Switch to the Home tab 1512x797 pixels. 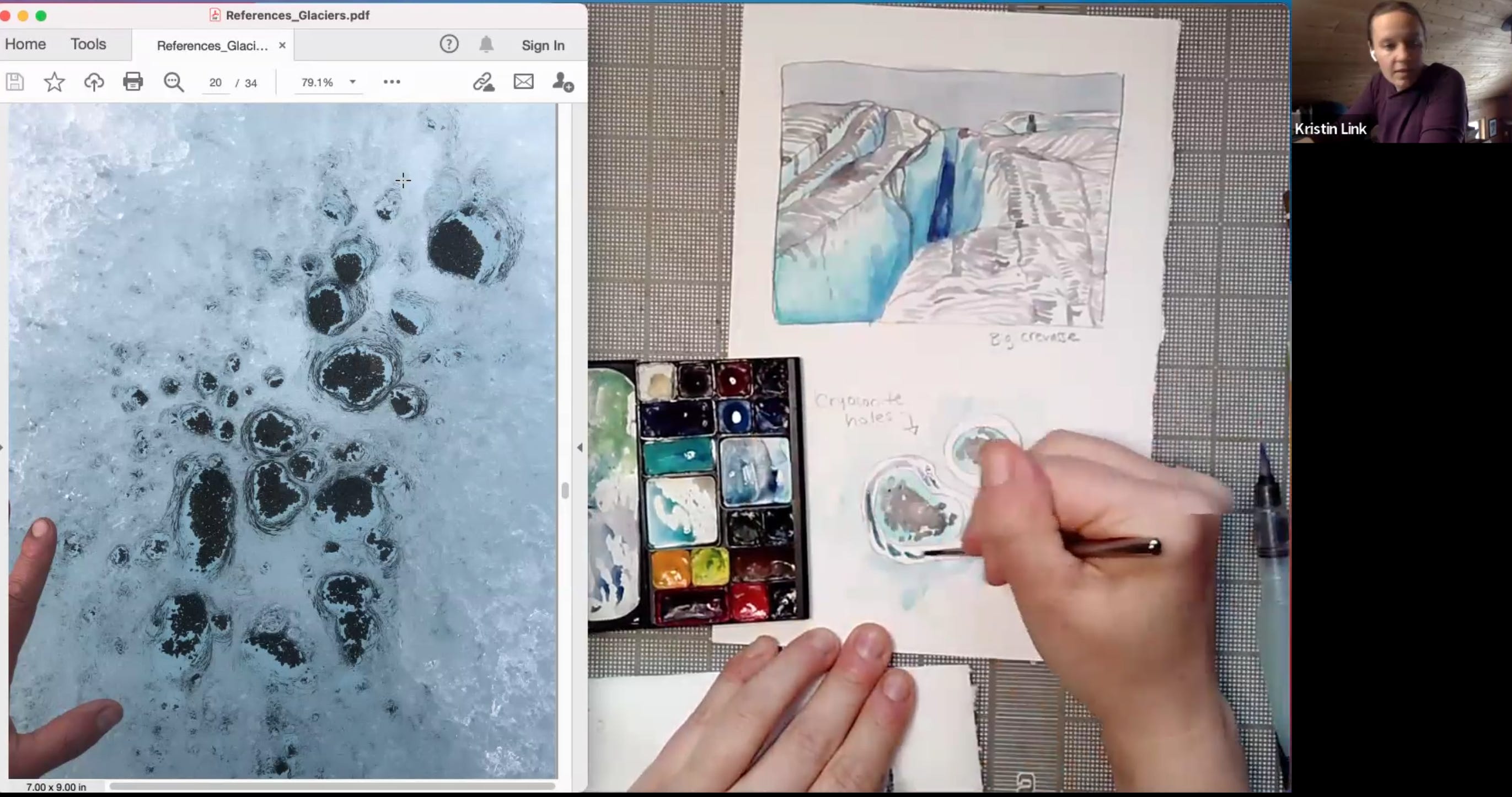tap(25, 44)
